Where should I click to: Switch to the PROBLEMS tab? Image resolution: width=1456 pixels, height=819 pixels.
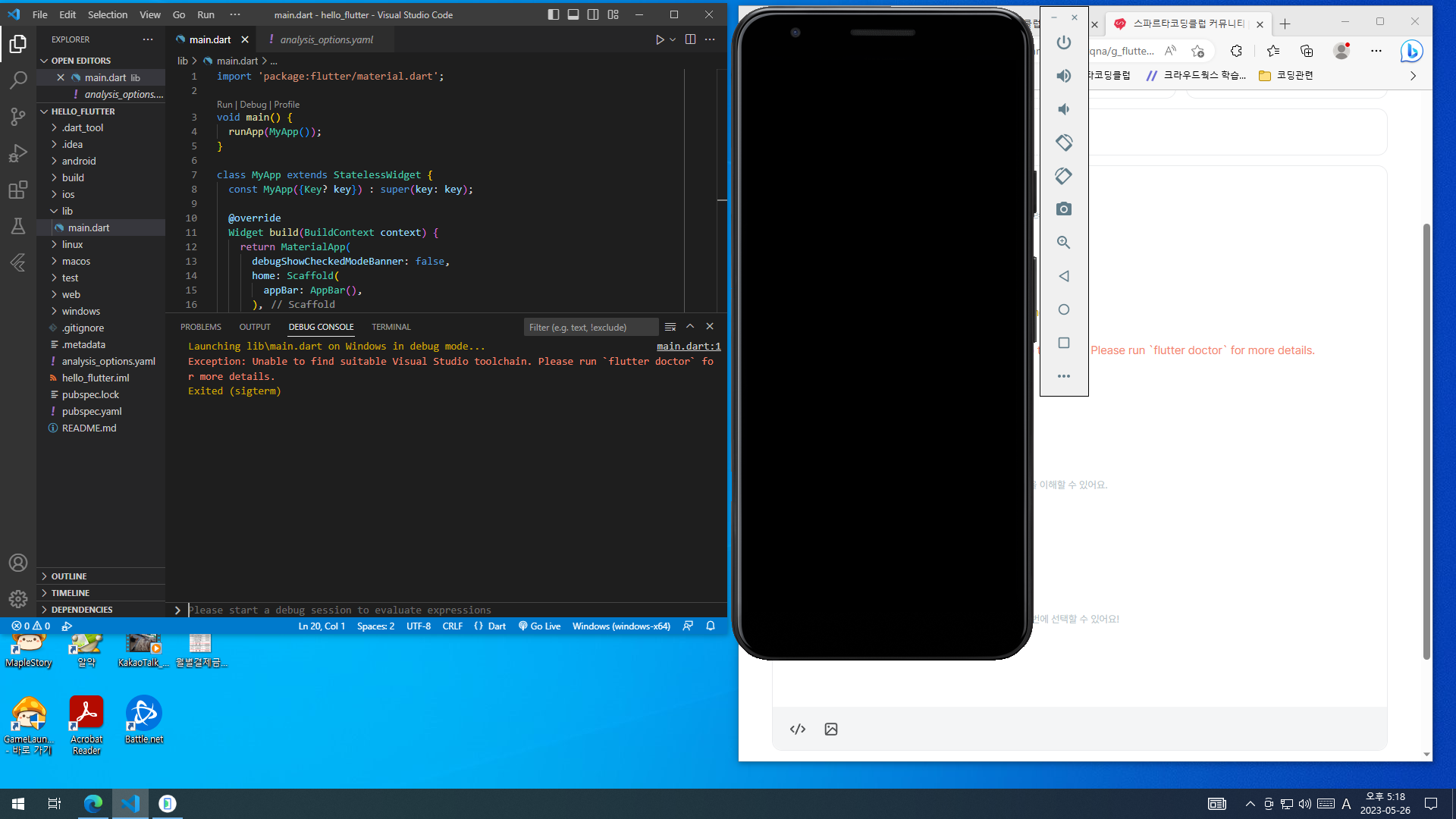pyautogui.click(x=201, y=327)
